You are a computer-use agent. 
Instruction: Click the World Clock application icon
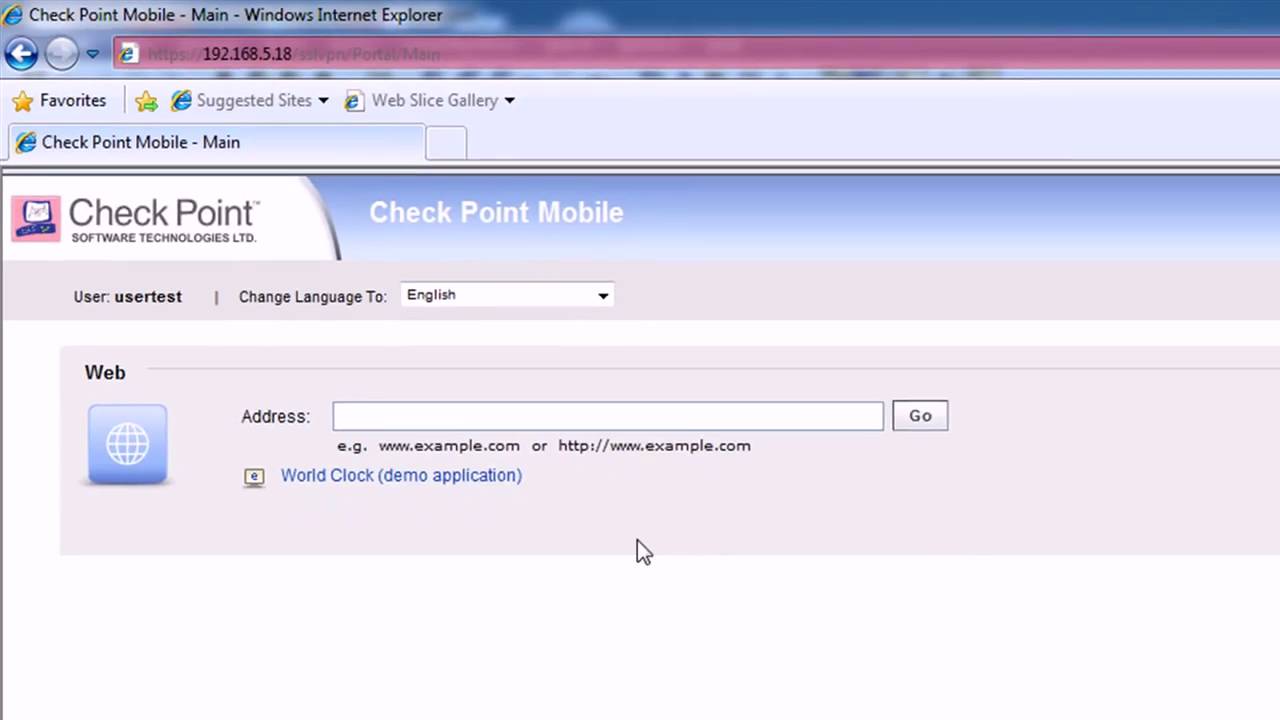click(254, 477)
